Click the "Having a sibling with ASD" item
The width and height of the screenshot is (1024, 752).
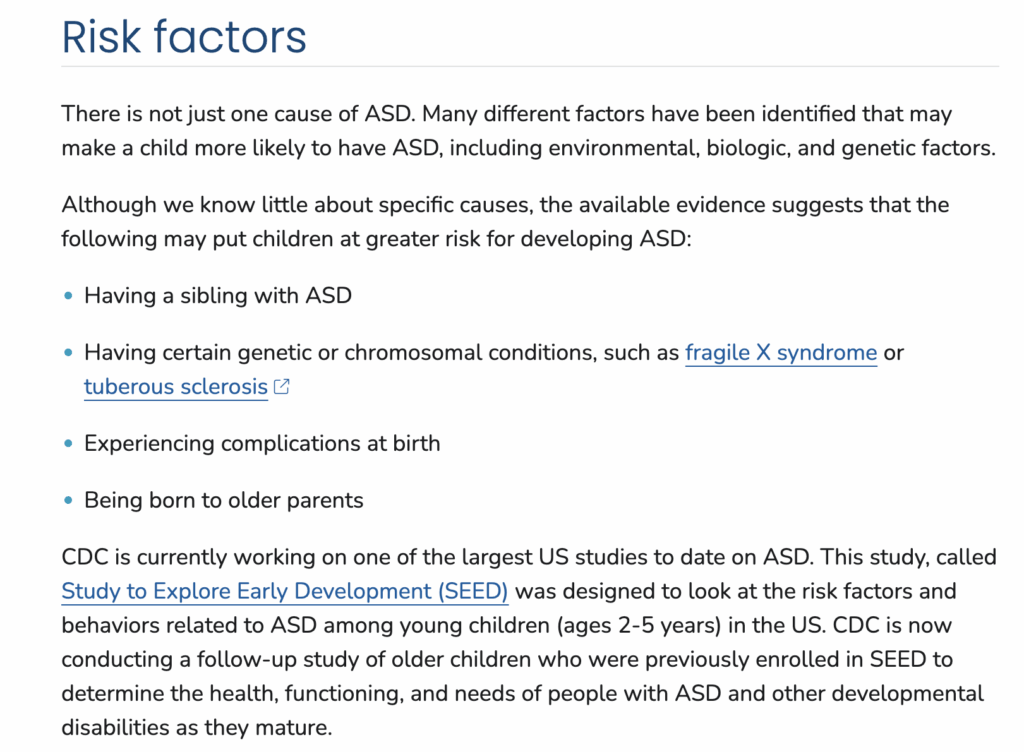click(x=218, y=296)
